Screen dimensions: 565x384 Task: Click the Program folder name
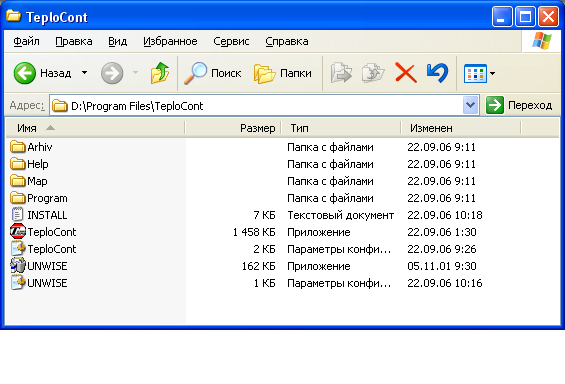coord(47,198)
